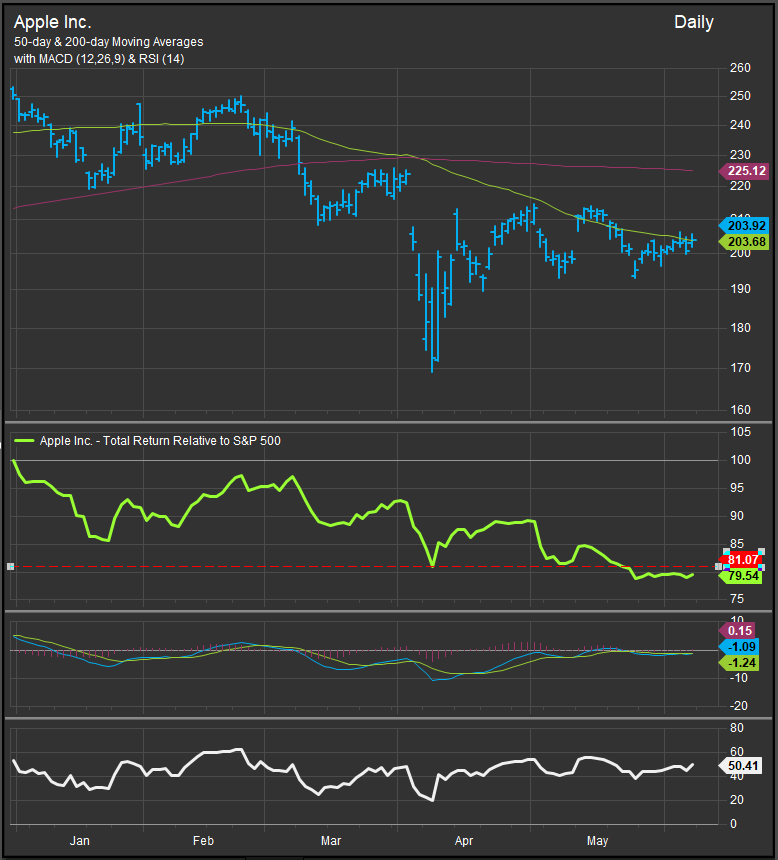Click the 260 price axis label
The height and width of the screenshot is (860, 778).
pyautogui.click(x=740, y=68)
